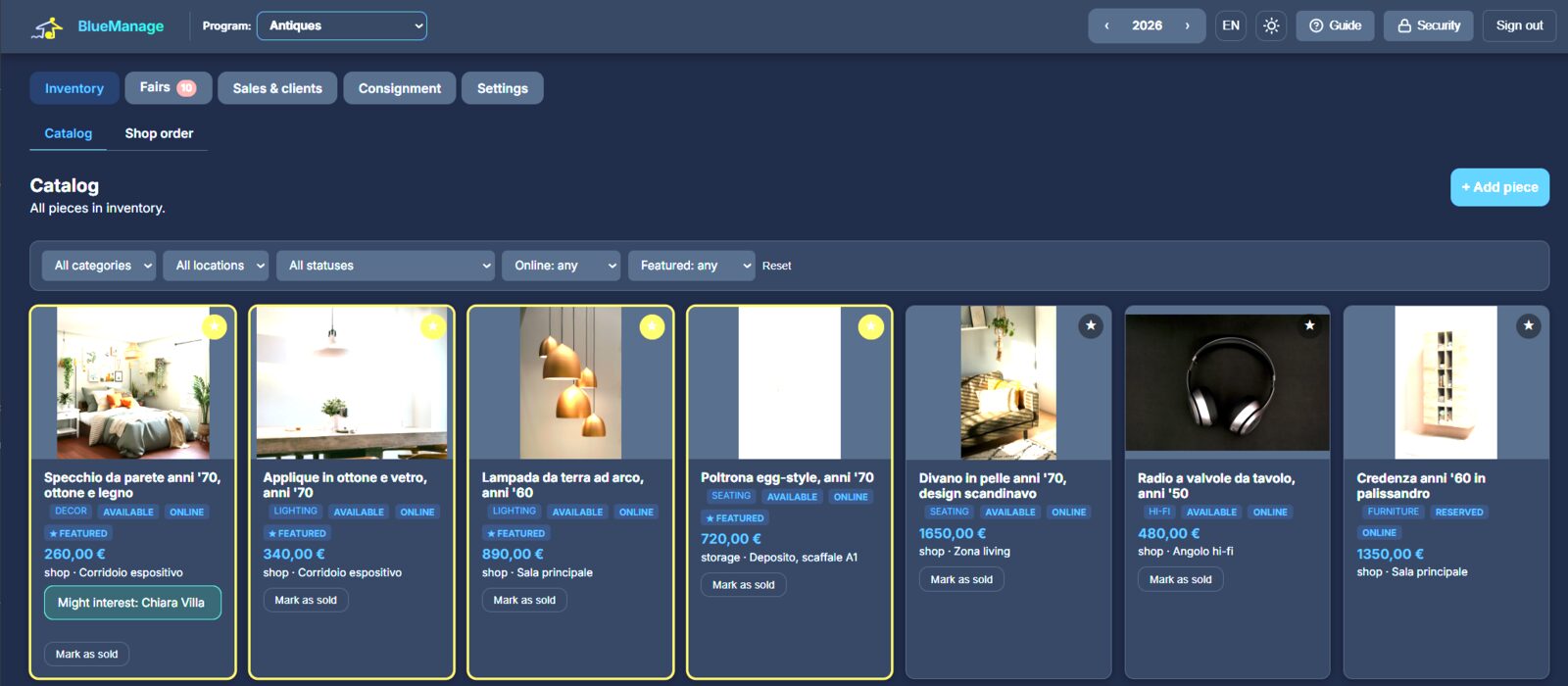Switch to the Inventory tab
Image resolution: width=1568 pixels, height=686 pixels.
pyautogui.click(x=74, y=88)
